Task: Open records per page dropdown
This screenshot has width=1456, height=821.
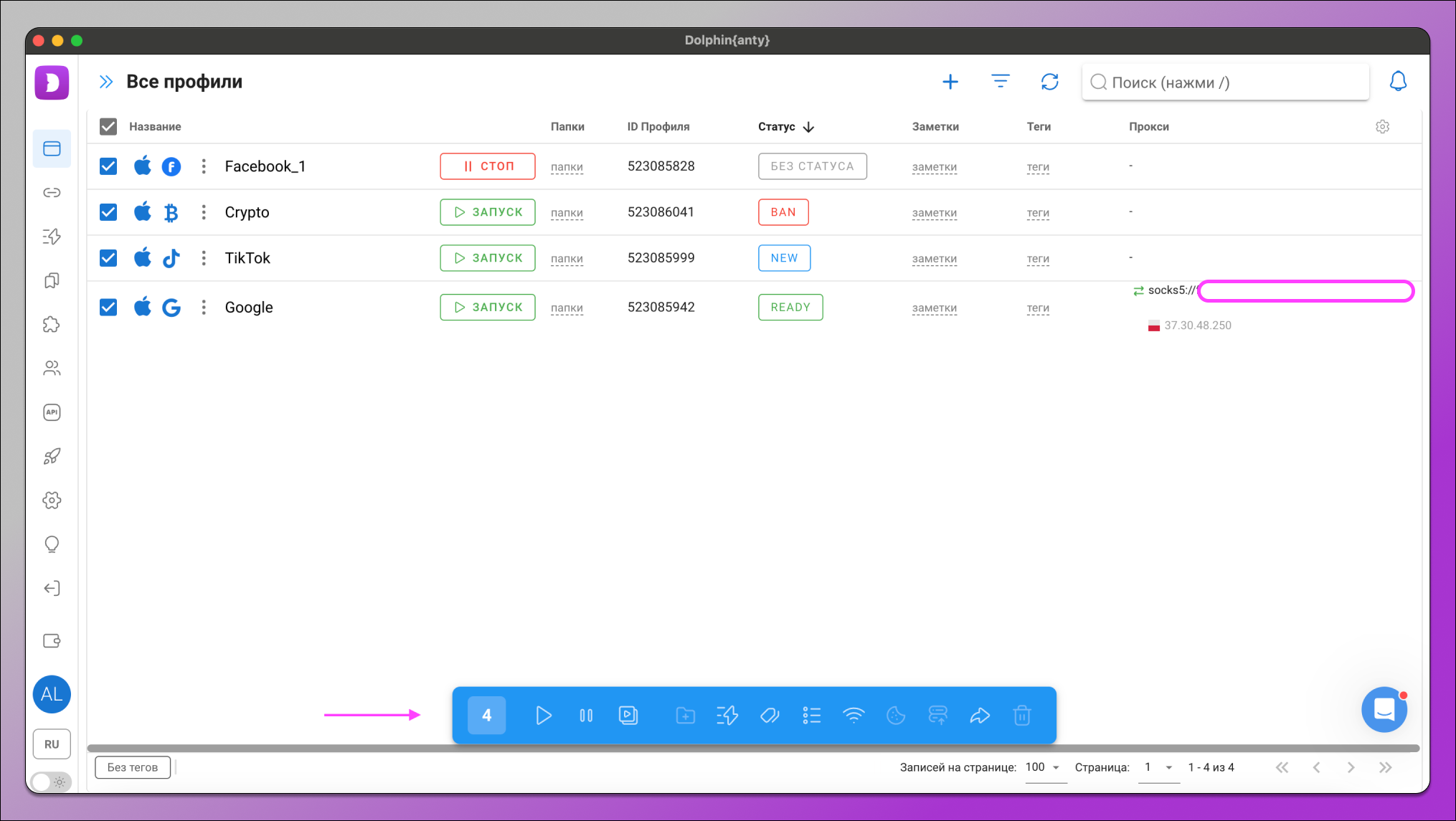Action: [x=1044, y=767]
